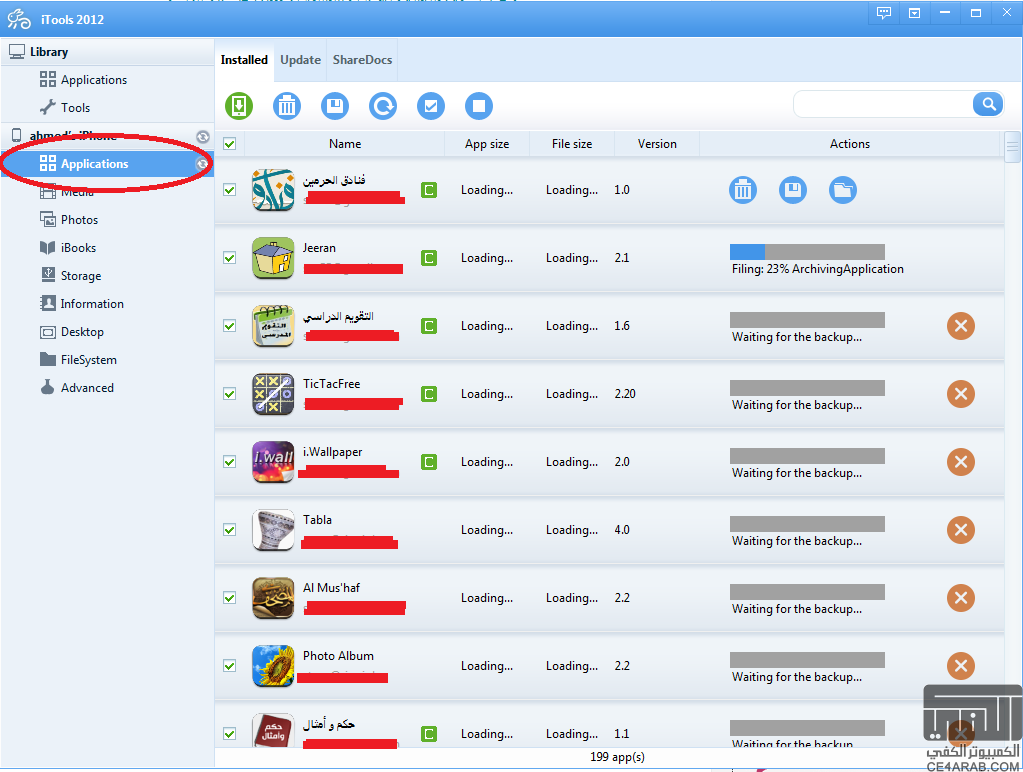Click the Tabla backup progress bar

pos(807,523)
